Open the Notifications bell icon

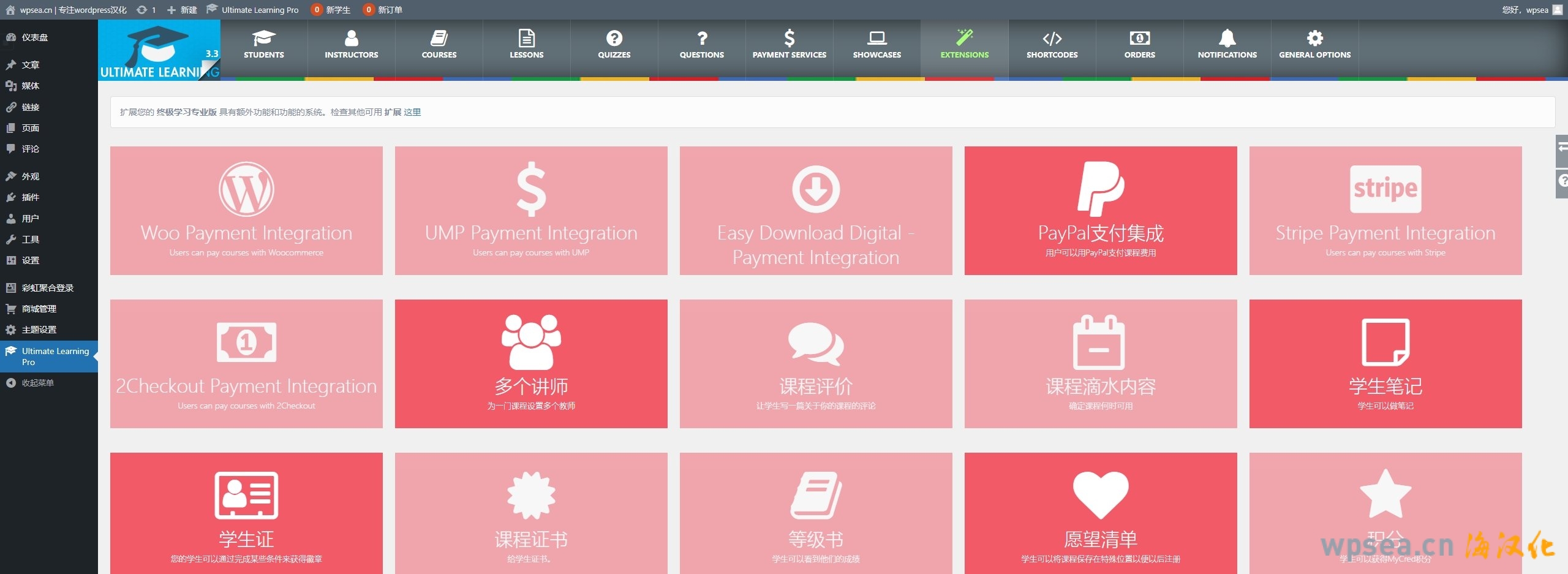(1227, 38)
